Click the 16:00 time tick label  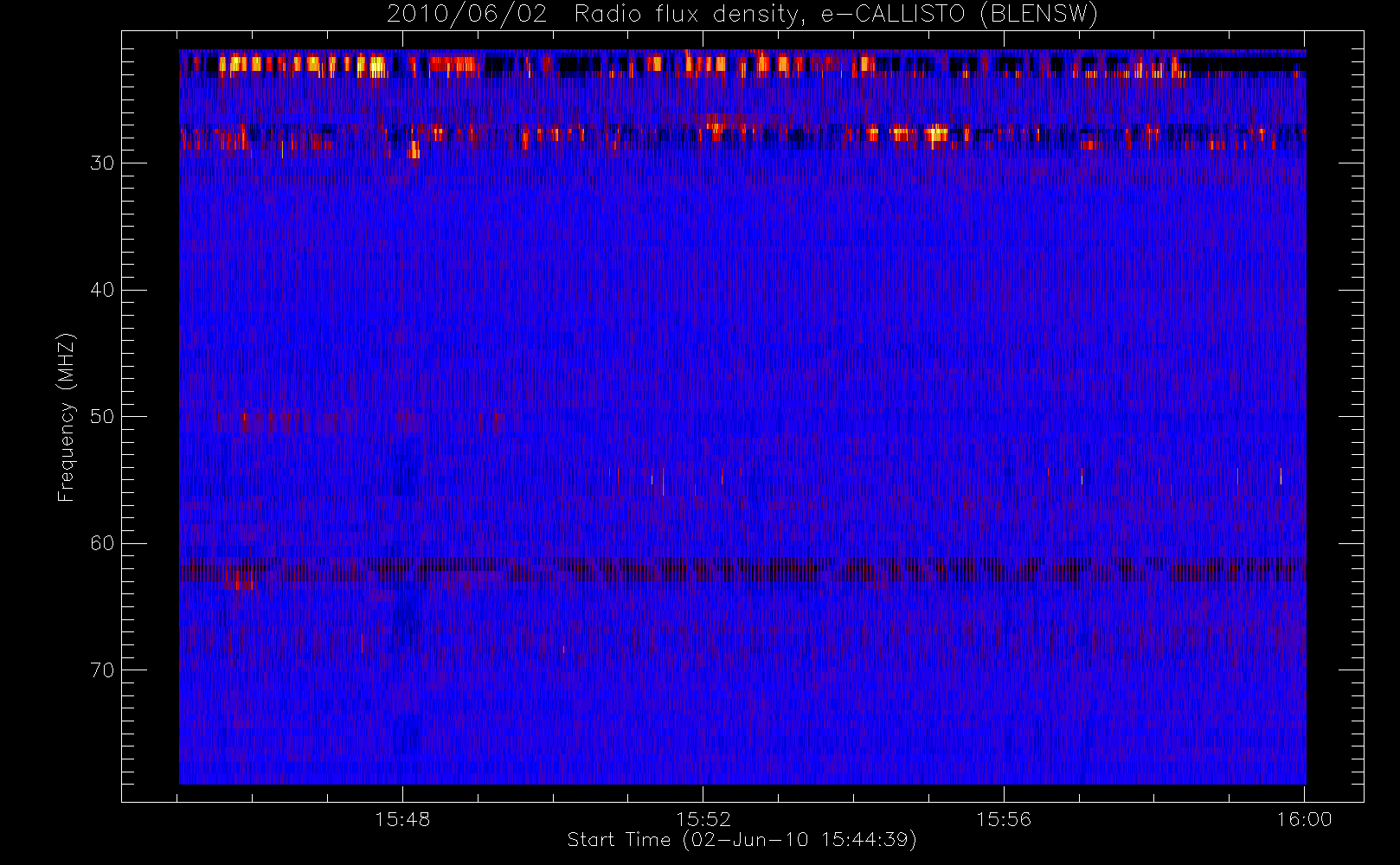(1305, 819)
